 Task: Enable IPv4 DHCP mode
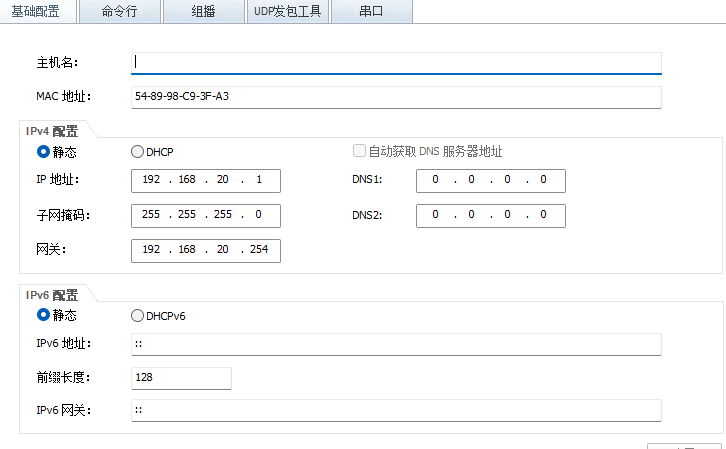coord(137,152)
